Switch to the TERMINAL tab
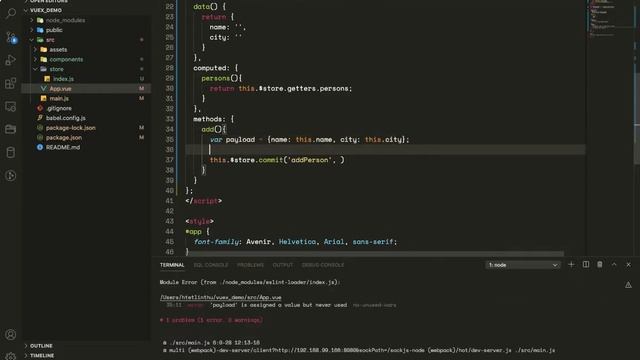Screen dimensions: 640x360 click(172, 265)
